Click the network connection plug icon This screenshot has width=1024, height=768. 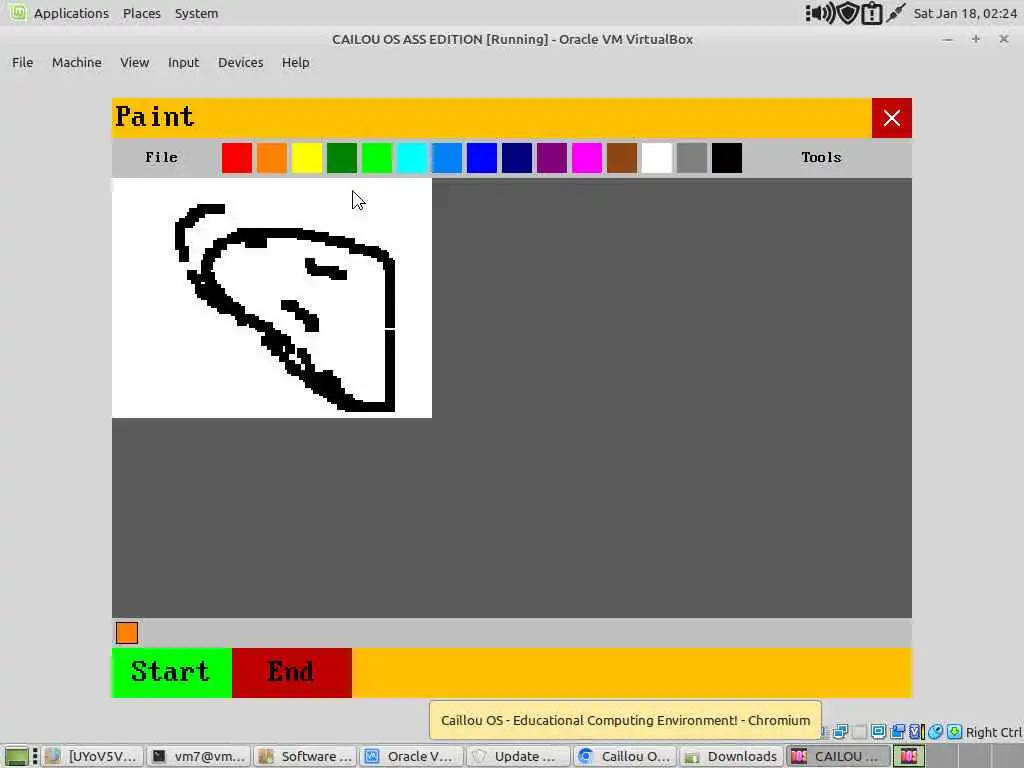pos(895,13)
